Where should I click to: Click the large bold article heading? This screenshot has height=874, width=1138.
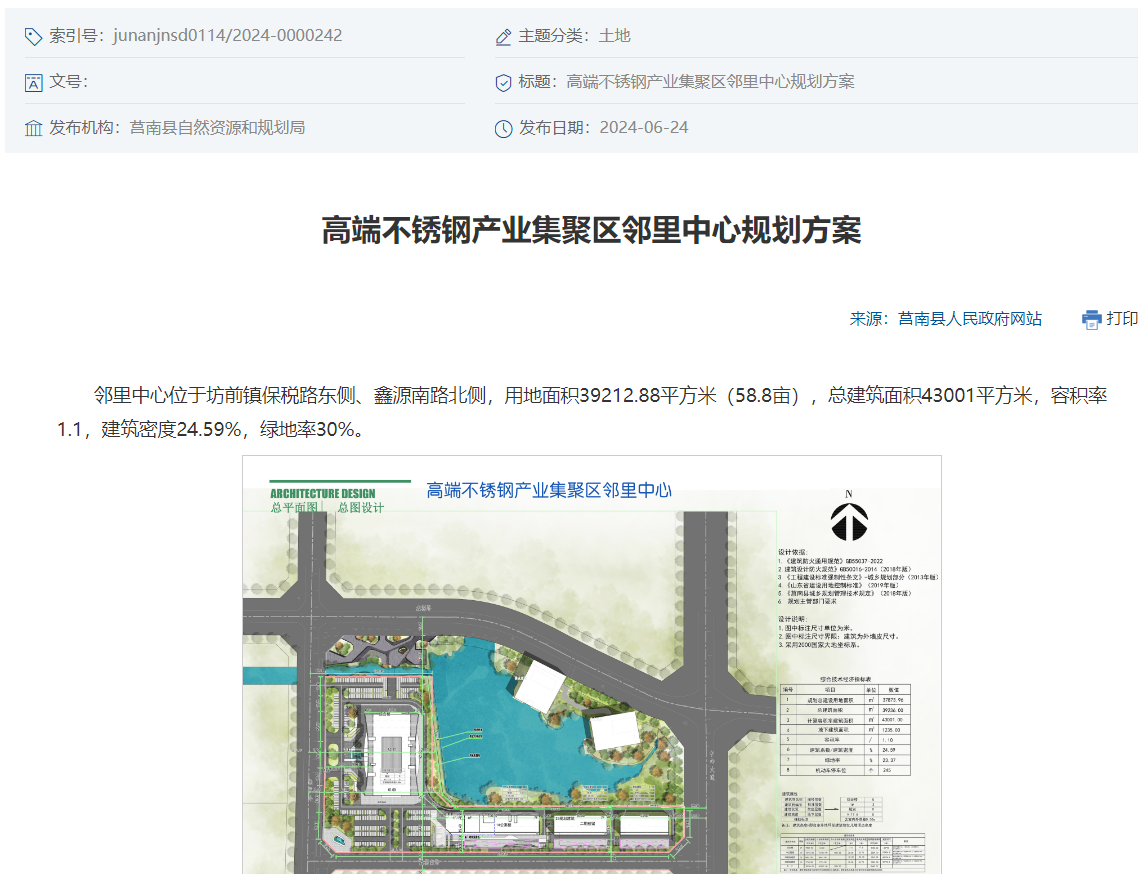click(x=591, y=230)
